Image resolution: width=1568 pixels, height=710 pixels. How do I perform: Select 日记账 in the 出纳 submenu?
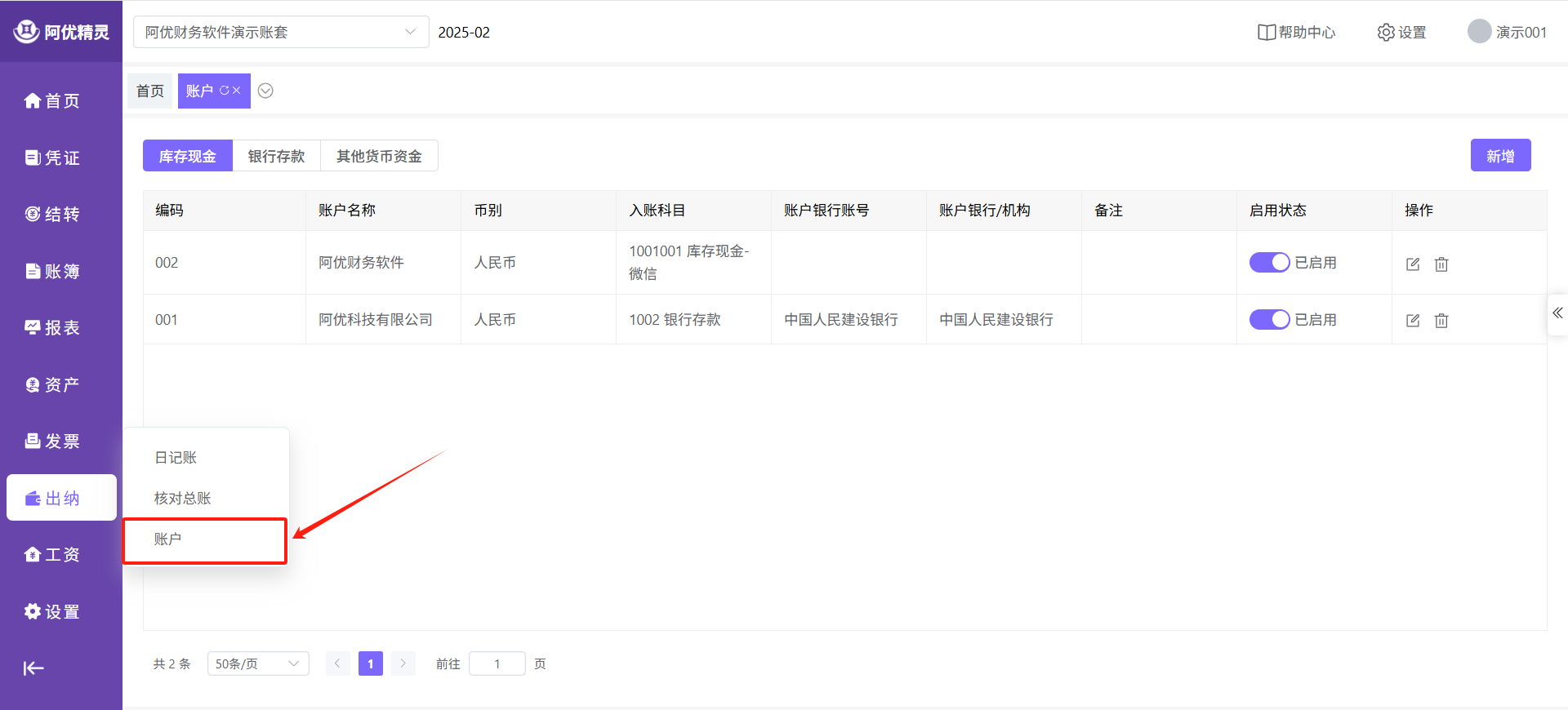176,458
